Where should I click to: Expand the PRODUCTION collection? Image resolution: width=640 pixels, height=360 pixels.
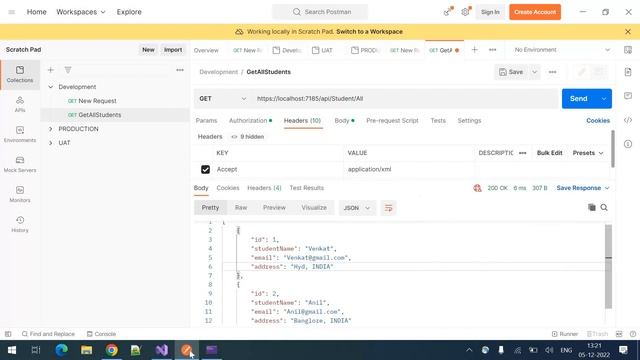[x=51, y=129]
